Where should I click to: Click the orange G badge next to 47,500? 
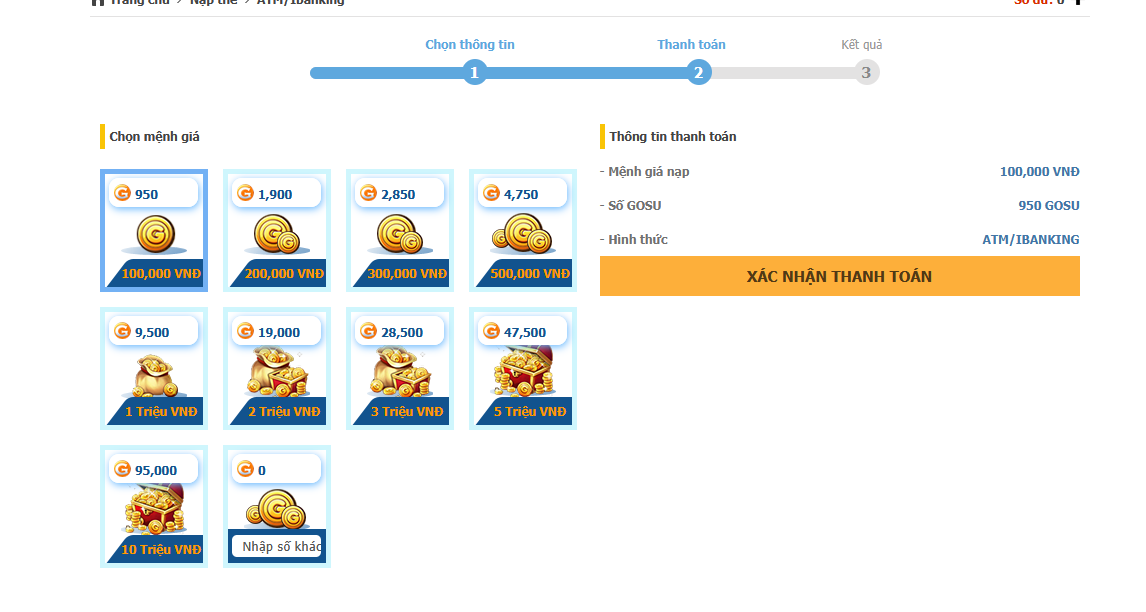point(491,331)
